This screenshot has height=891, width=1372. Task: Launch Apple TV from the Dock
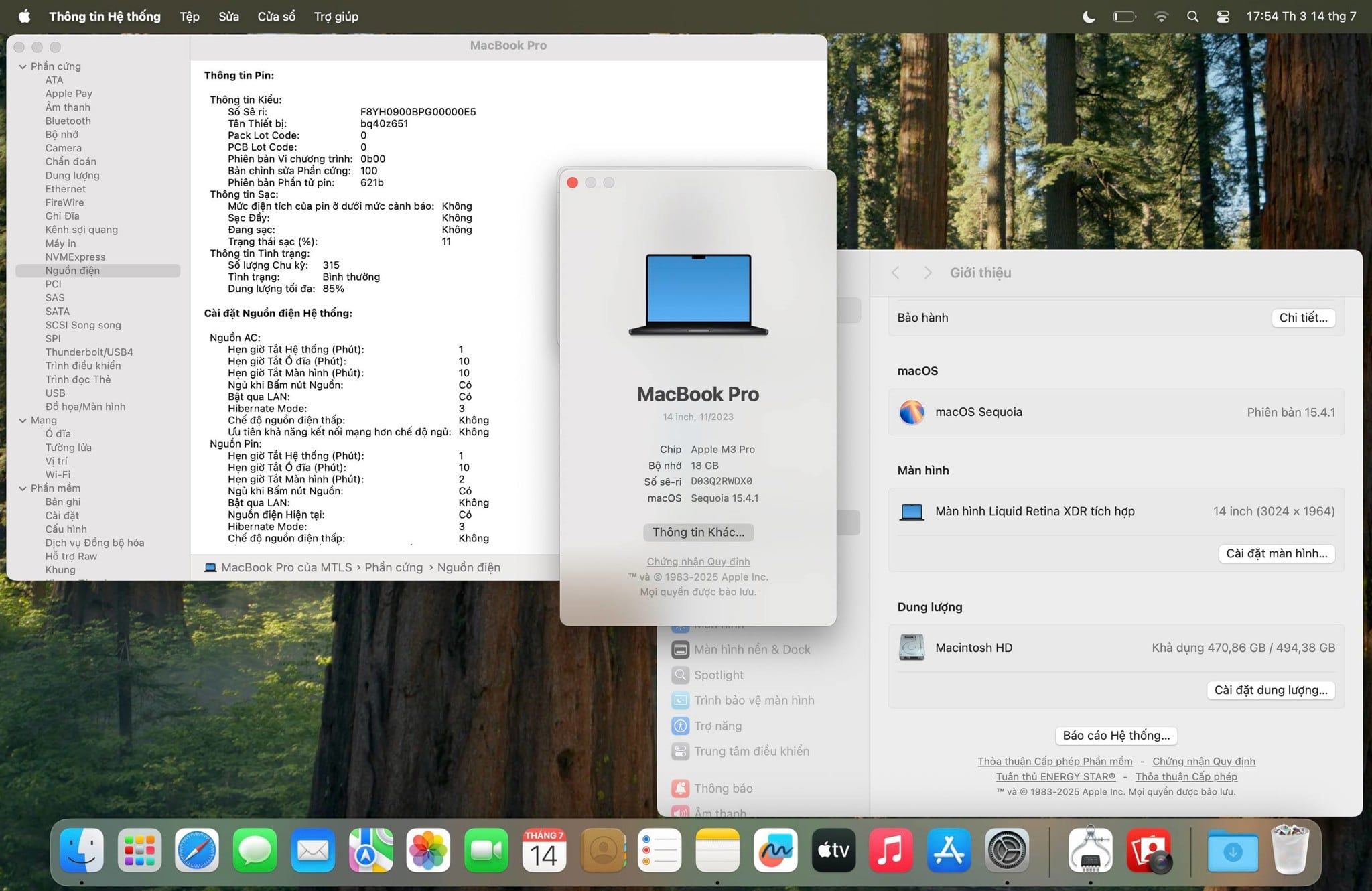833,850
